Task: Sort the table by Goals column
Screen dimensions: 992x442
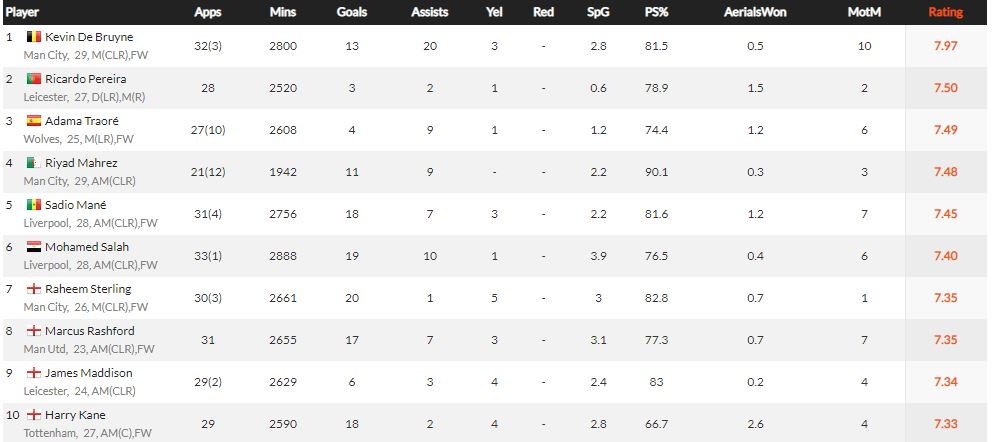Action: pyautogui.click(x=351, y=13)
